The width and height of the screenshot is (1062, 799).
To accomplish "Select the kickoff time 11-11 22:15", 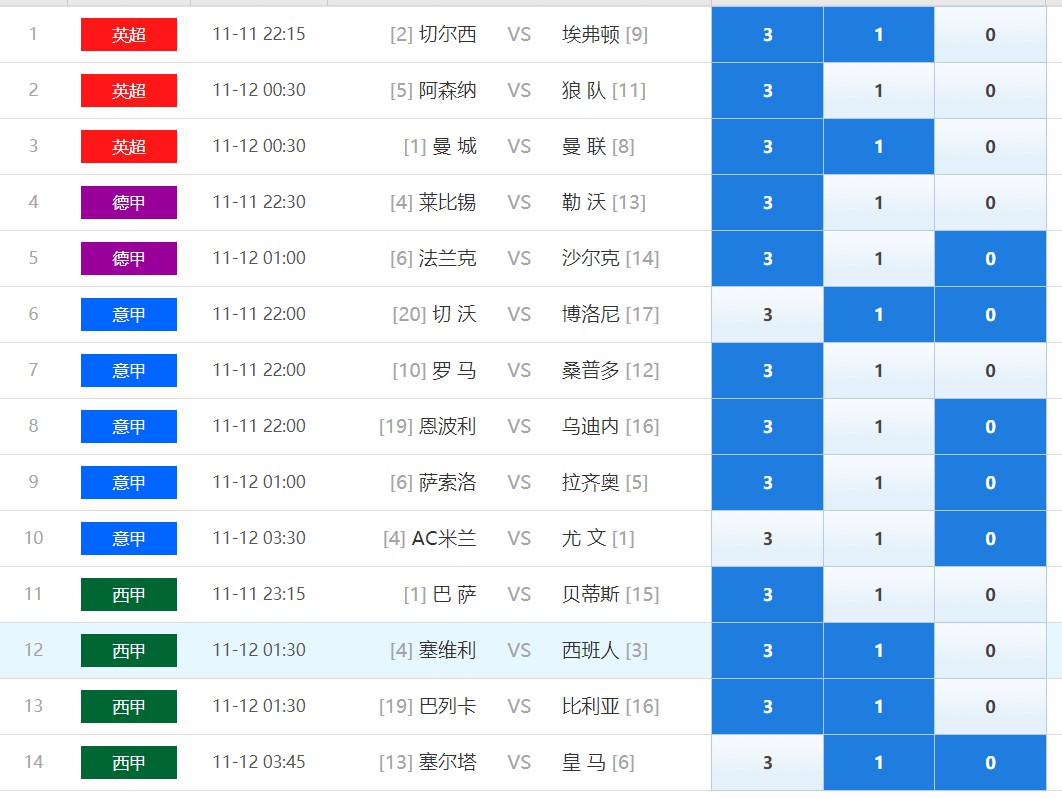I will point(259,34).
